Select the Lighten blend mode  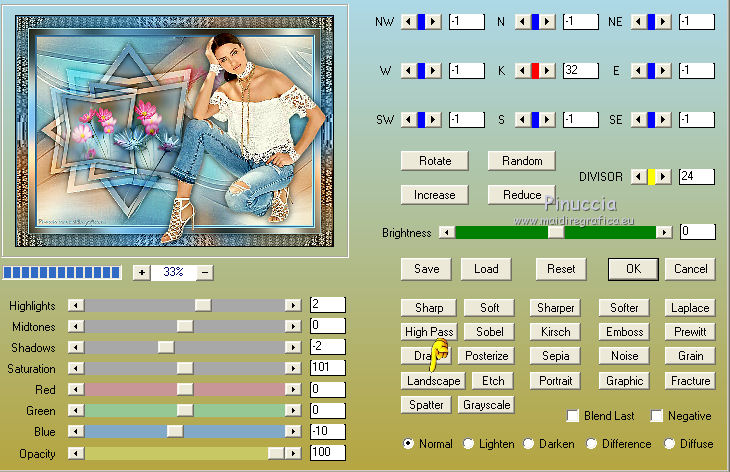468,444
